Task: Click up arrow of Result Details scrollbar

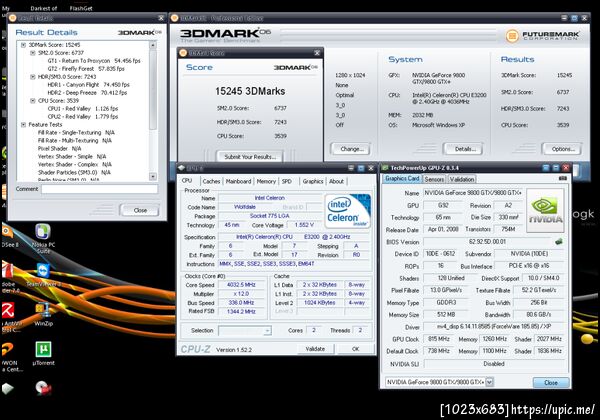Action: (153, 45)
